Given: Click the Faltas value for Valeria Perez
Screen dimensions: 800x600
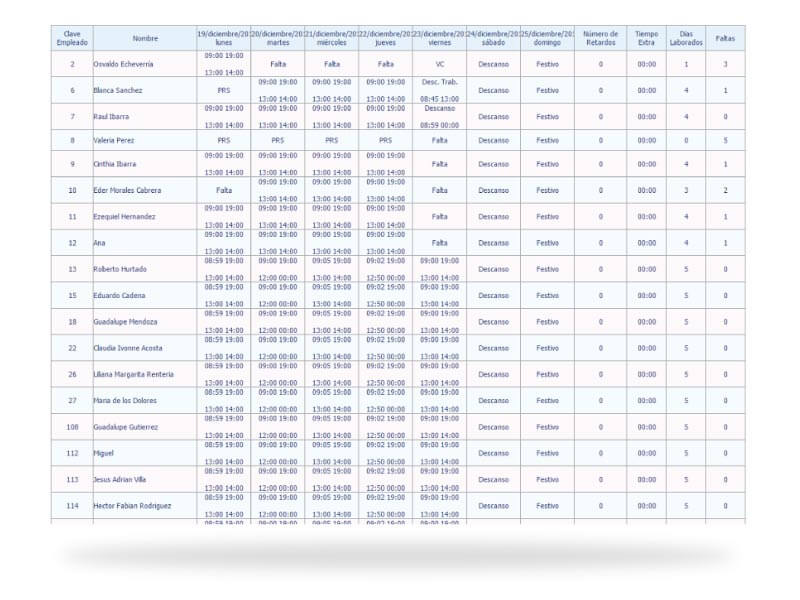Looking at the screenshot, I should point(725,140).
